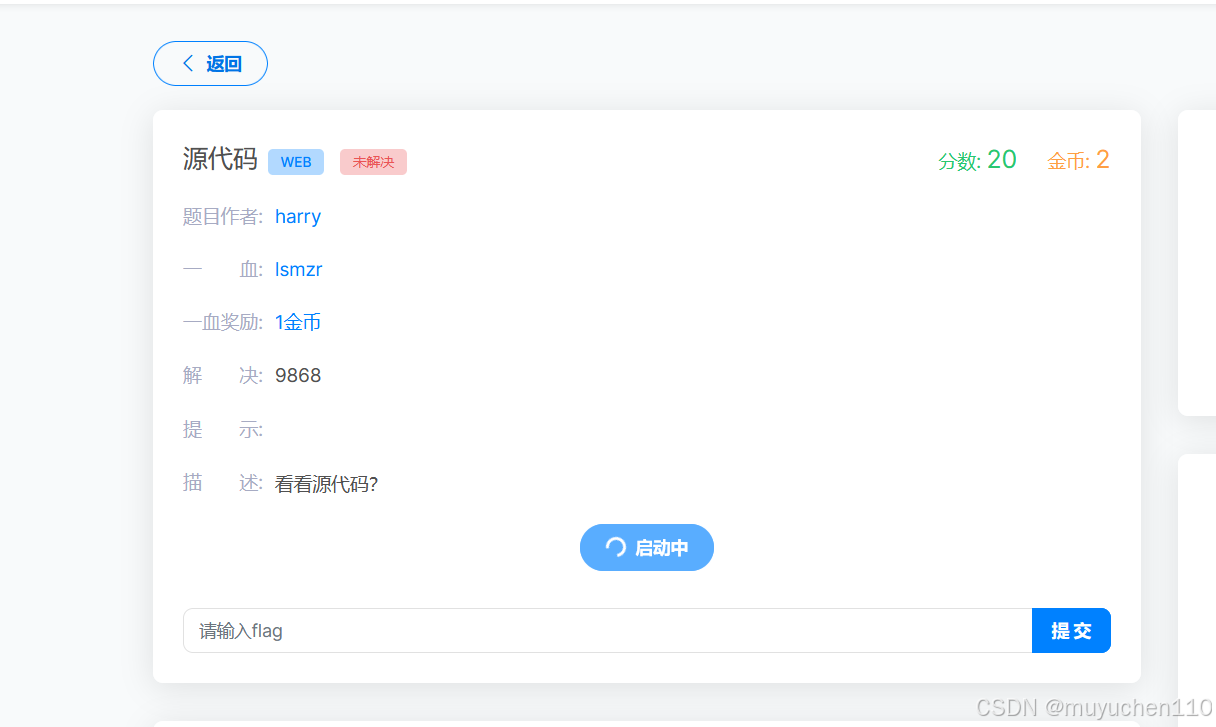Click the description text 看看源代码?
This screenshot has width=1216, height=727.
[x=326, y=485]
